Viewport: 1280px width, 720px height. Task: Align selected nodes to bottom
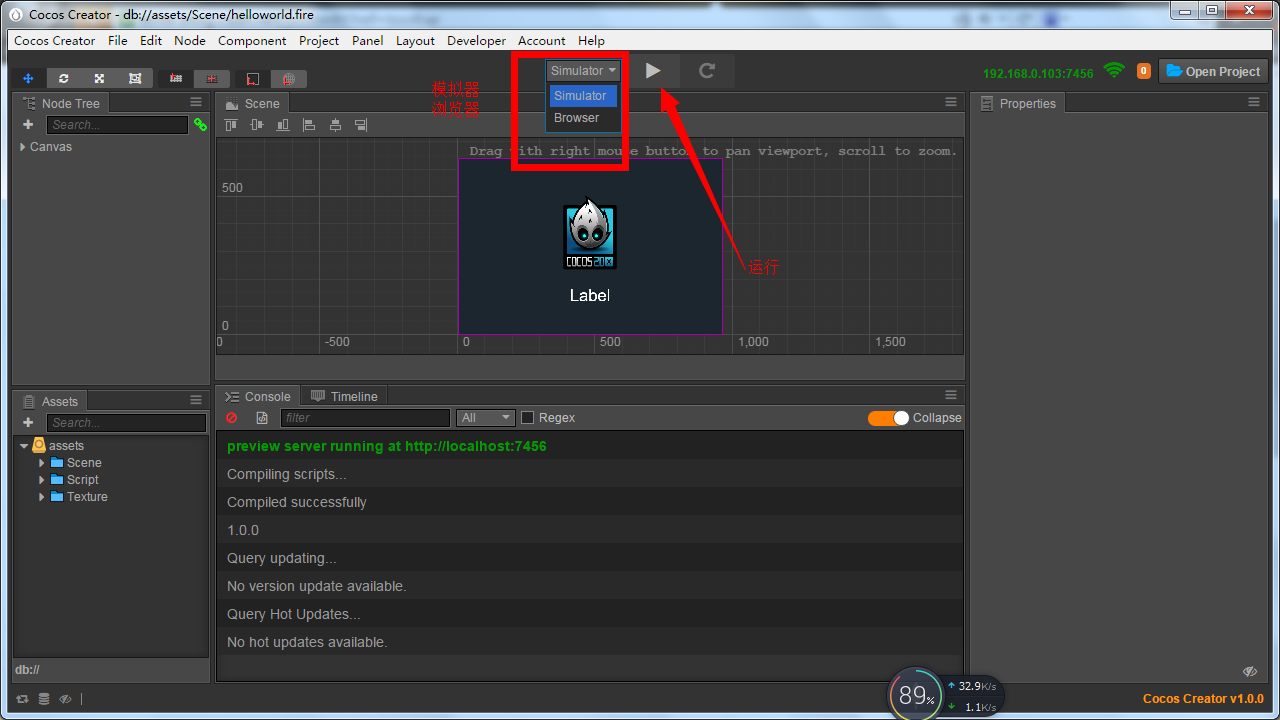(283, 125)
